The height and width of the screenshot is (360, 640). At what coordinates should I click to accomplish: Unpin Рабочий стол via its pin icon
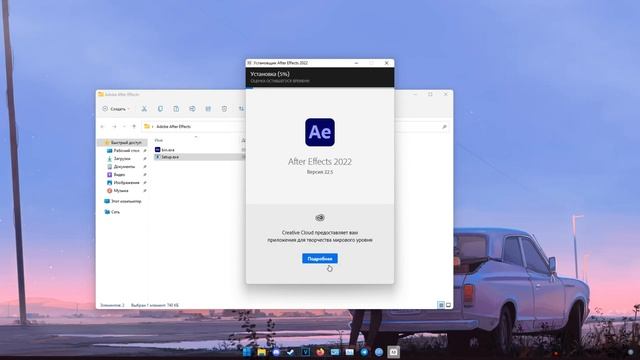pos(144,151)
